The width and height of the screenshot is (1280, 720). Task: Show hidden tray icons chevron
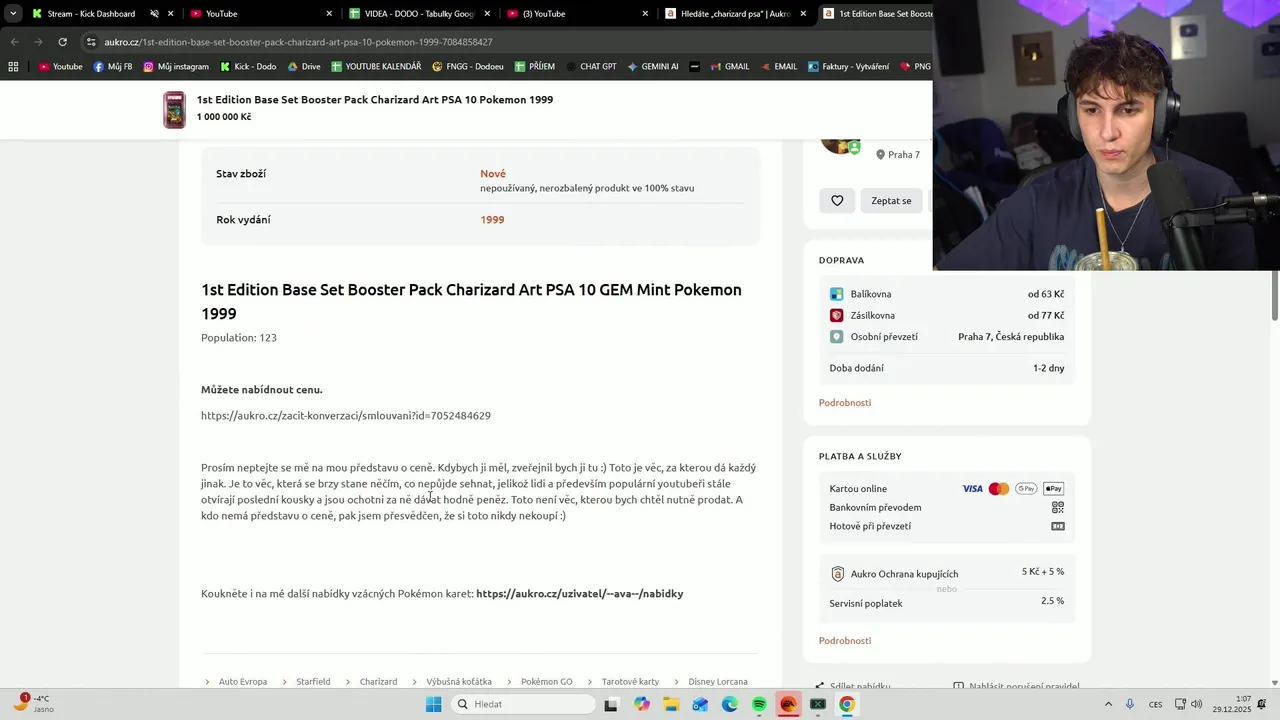pyautogui.click(x=1108, y=704)
